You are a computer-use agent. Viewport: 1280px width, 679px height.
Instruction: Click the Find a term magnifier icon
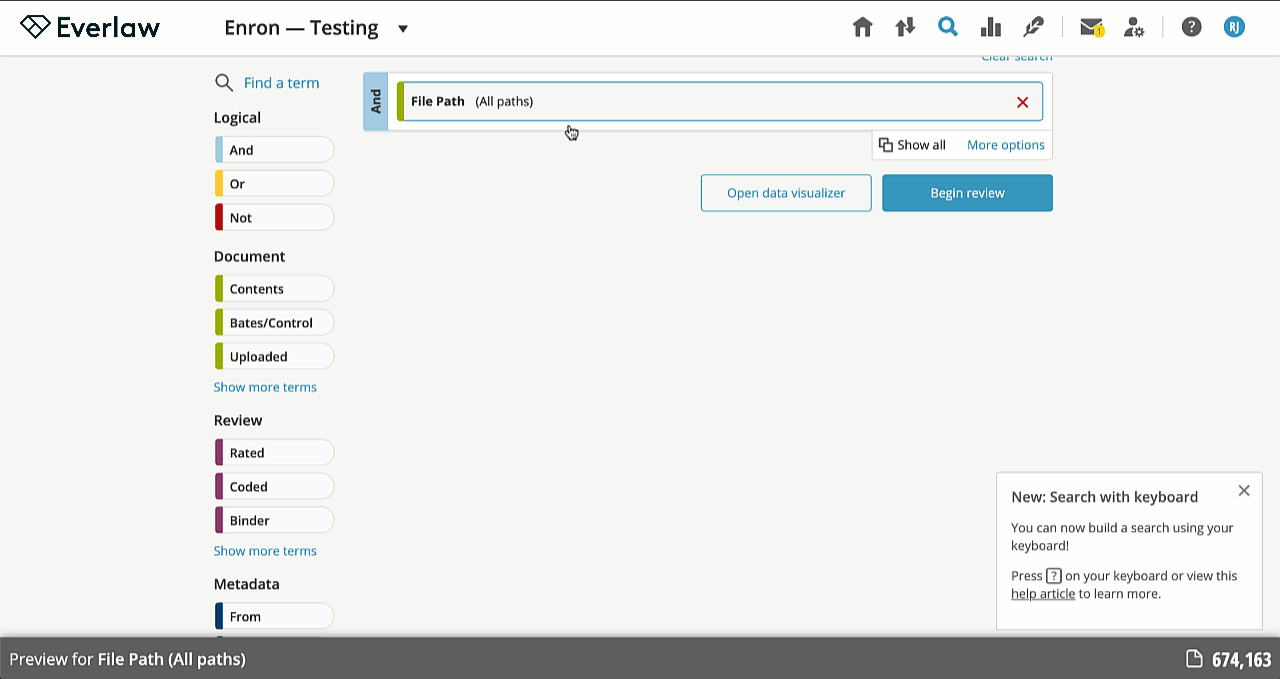coord(224,83)
